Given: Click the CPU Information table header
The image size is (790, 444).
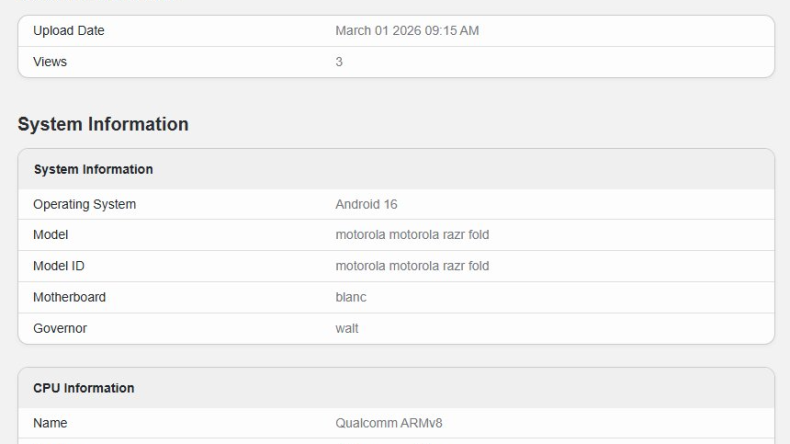Looking at the screenshot, I should 84,388.
